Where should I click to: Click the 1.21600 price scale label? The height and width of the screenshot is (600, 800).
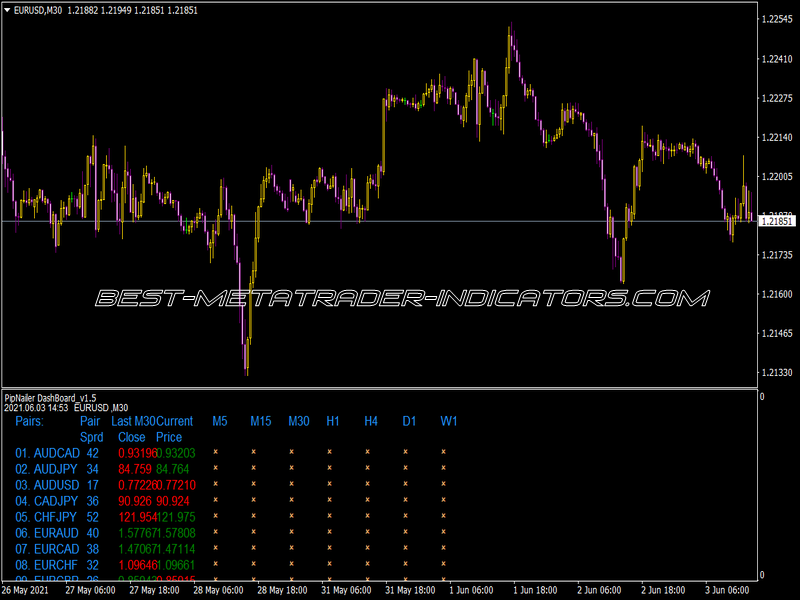[x=777, y=294]
